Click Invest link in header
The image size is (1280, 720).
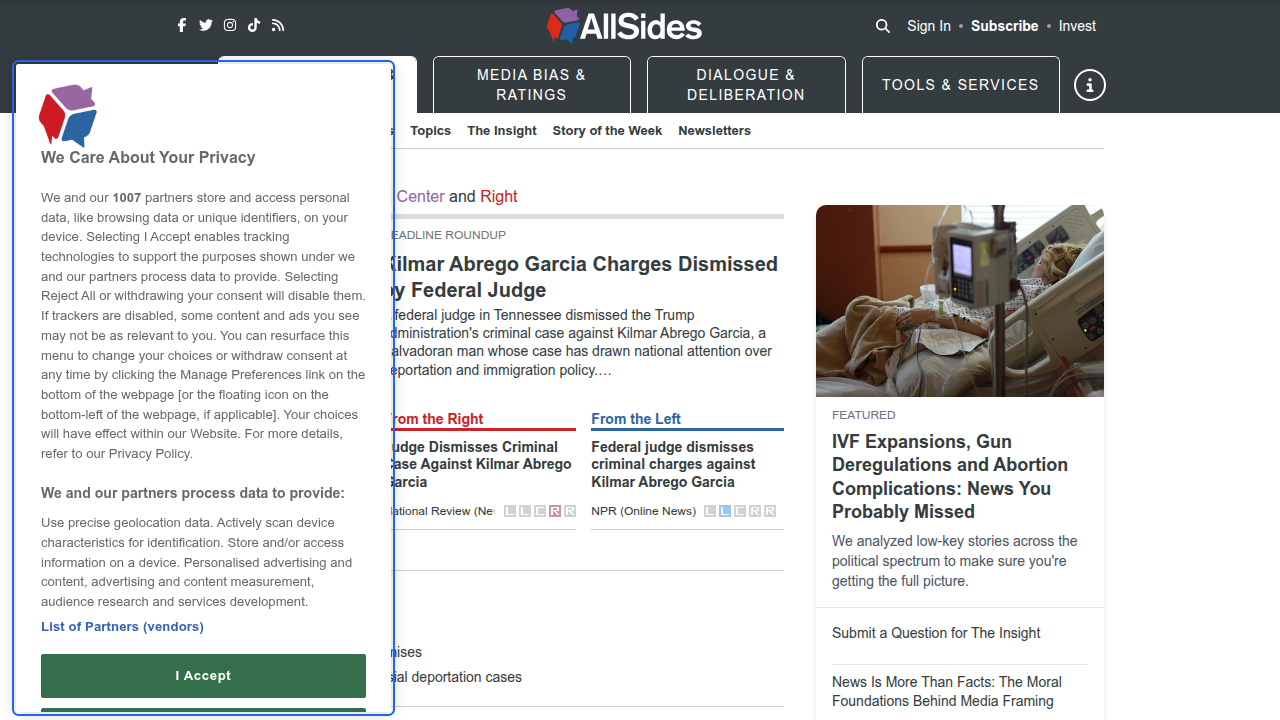pyautogui.click(x=1077, y=26)
